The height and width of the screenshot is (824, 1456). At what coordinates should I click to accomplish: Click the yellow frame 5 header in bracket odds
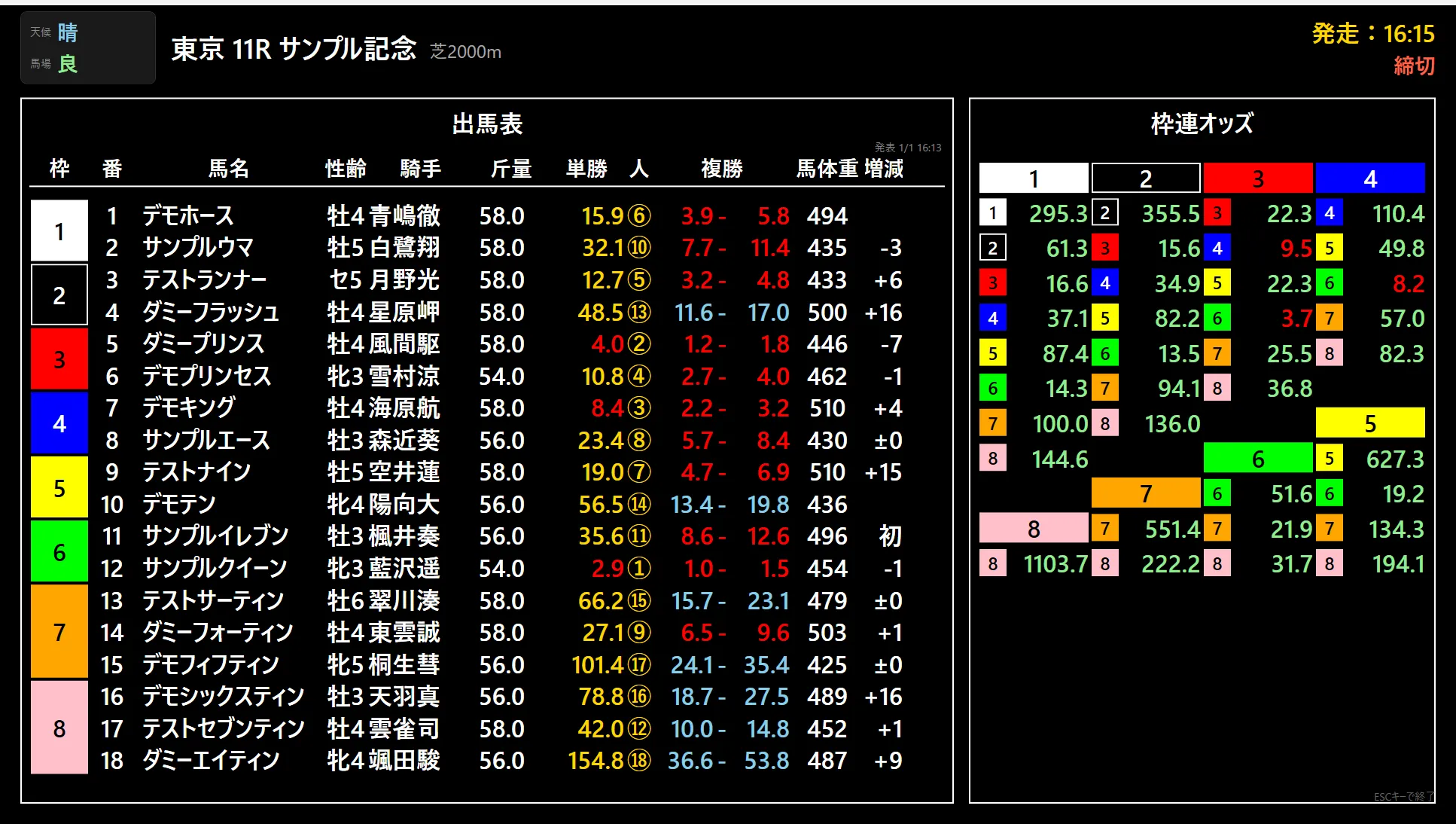(1370, 423)
